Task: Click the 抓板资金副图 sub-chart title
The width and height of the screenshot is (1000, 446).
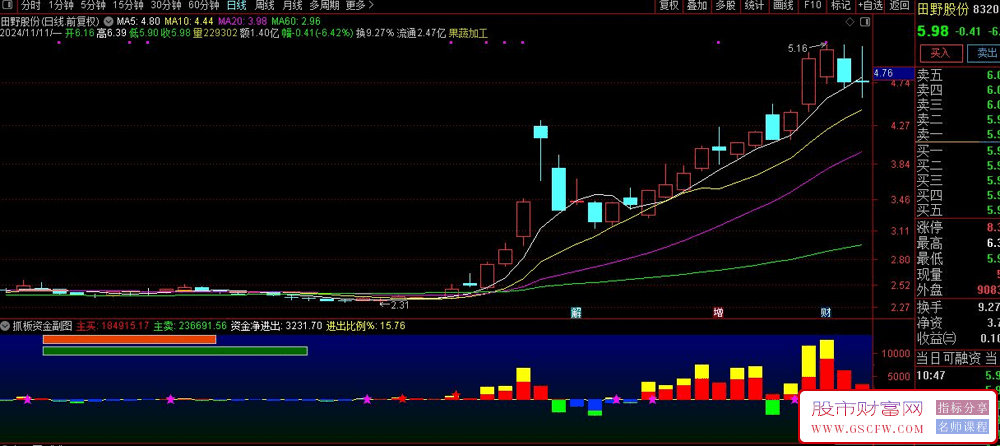Action: 42,325
